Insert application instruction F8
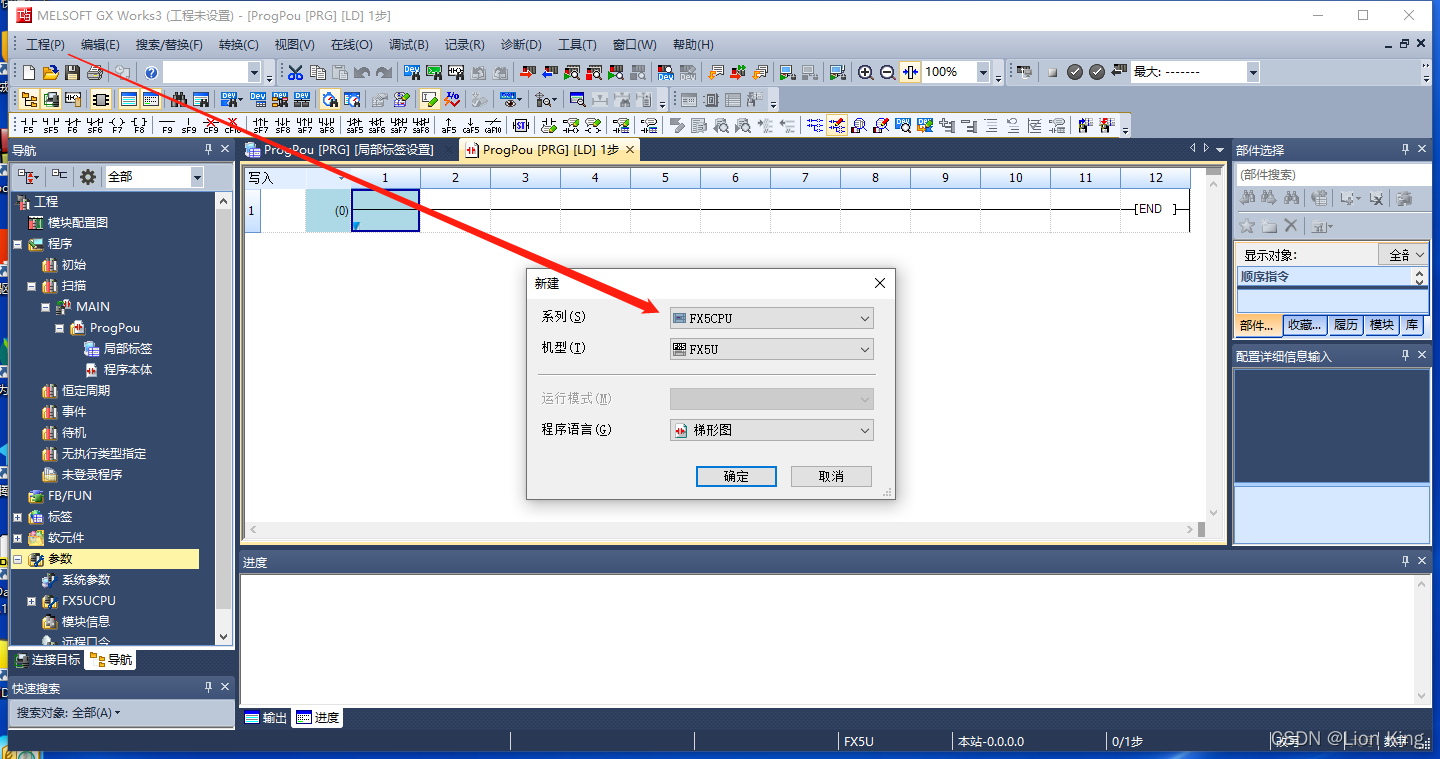Image resolution: width=1440 pixels, height=759 pixels. click(x=140, y=125)
